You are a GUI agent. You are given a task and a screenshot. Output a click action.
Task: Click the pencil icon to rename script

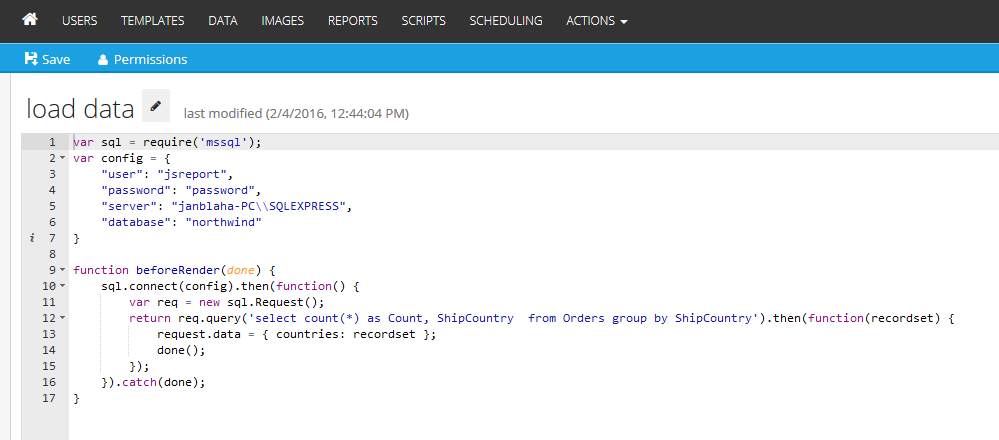point(155,106)
